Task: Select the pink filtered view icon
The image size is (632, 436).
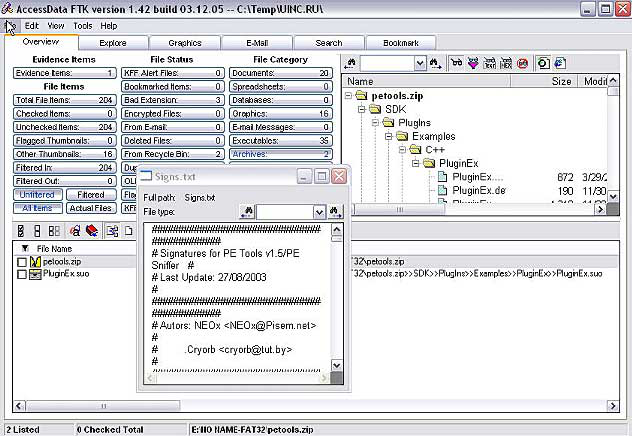Action: [473, 63]
